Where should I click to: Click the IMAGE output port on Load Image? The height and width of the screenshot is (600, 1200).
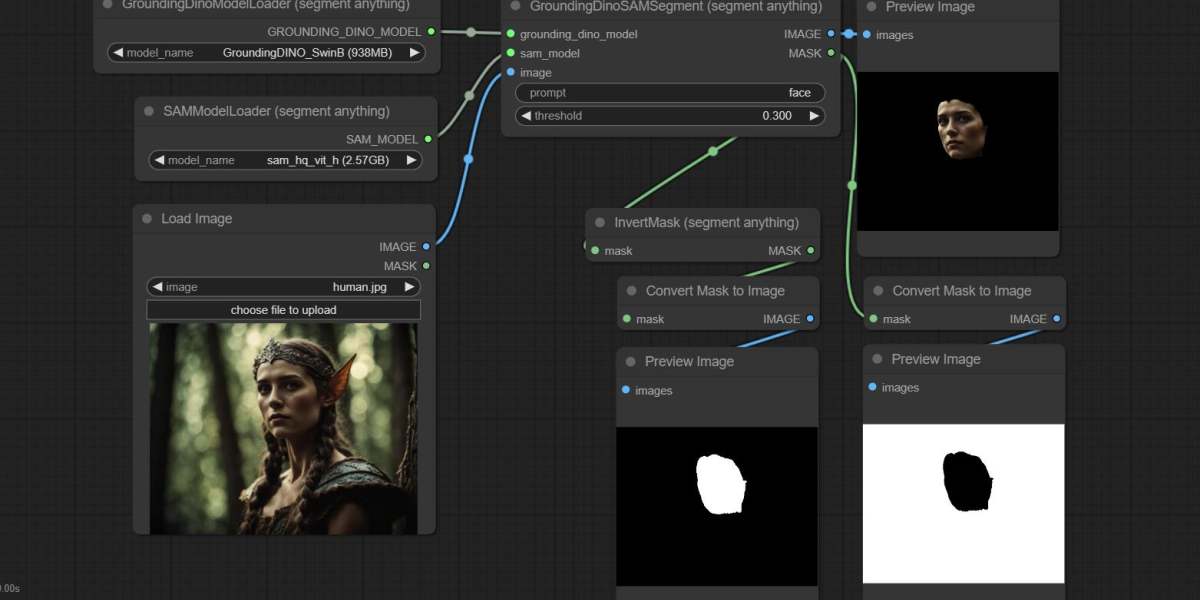[x=426, y=246]
